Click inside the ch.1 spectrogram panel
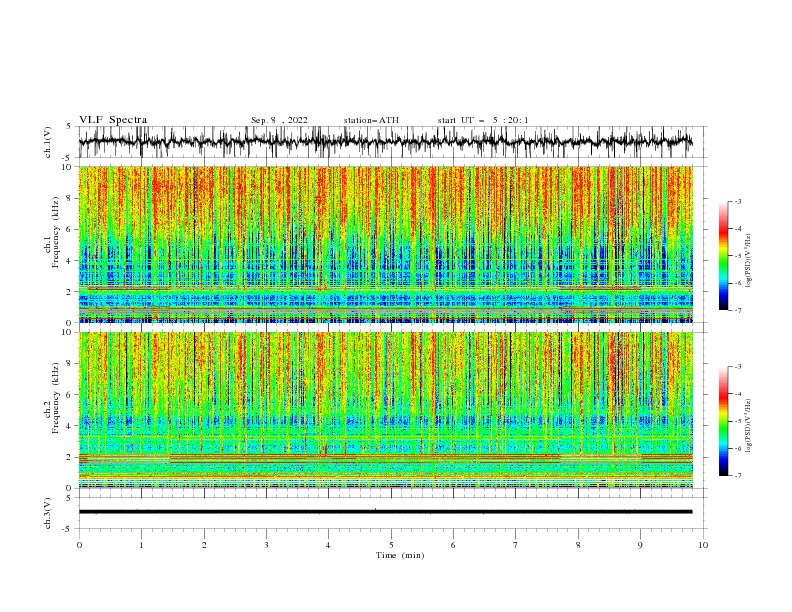 (x=385, y=244)
